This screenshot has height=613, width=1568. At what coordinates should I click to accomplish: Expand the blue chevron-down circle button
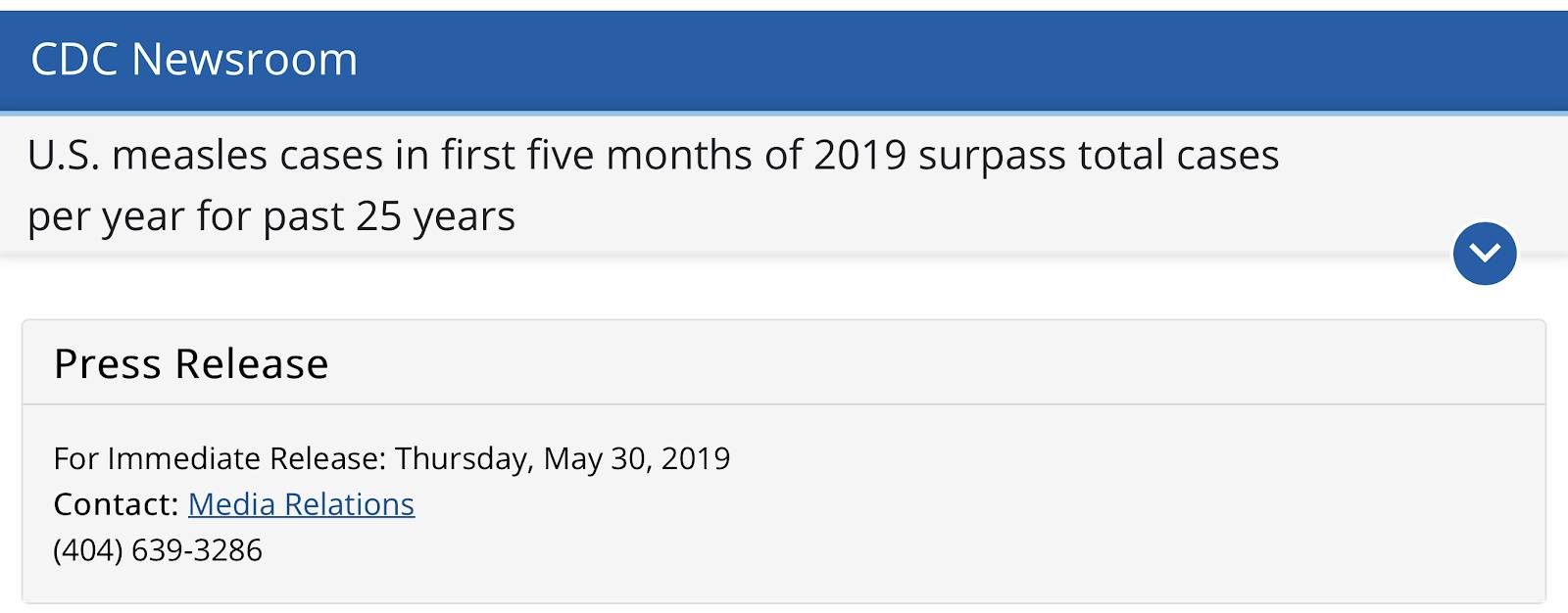(x=1485, y=254)
